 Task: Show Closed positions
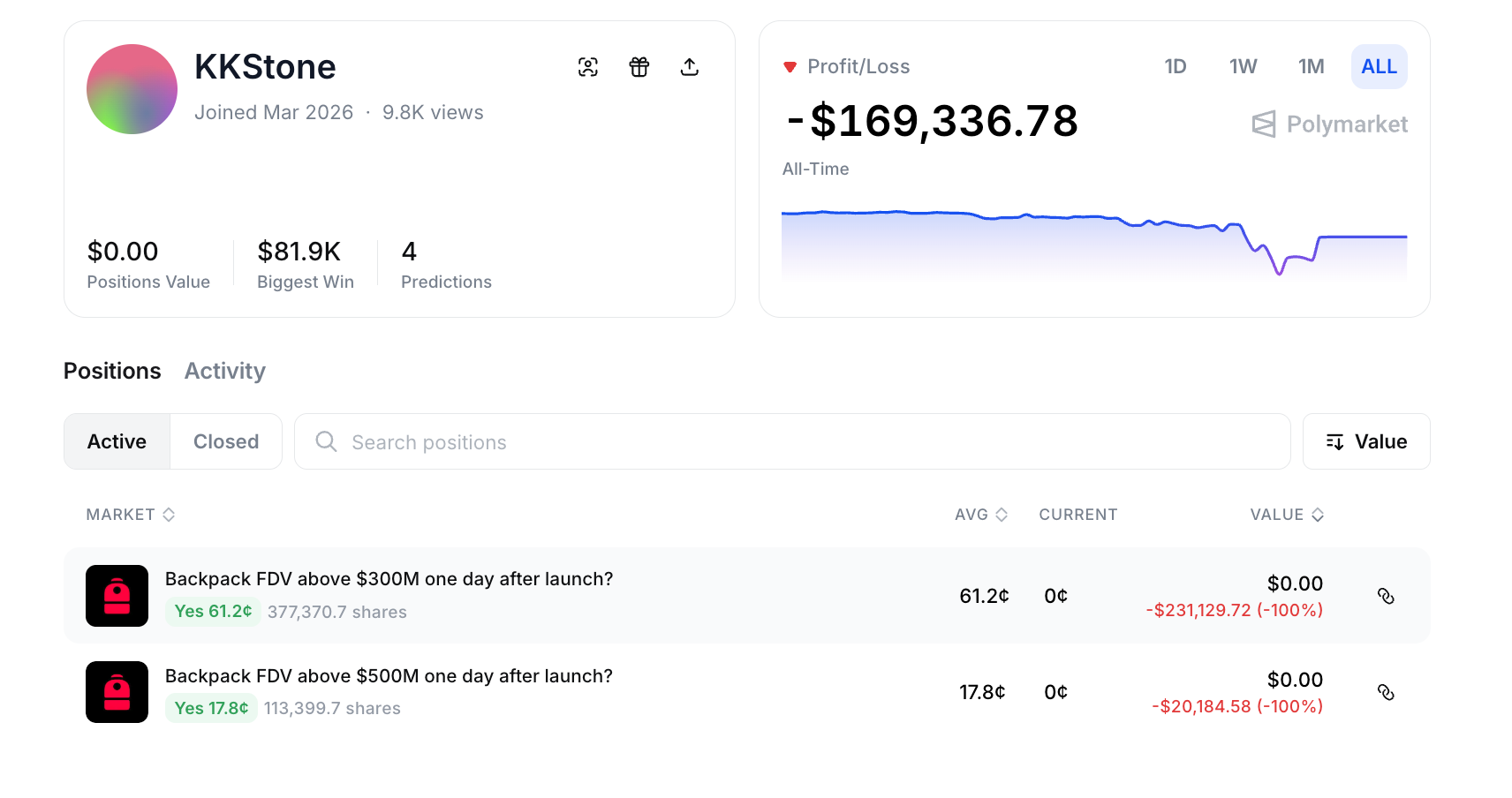226,441
